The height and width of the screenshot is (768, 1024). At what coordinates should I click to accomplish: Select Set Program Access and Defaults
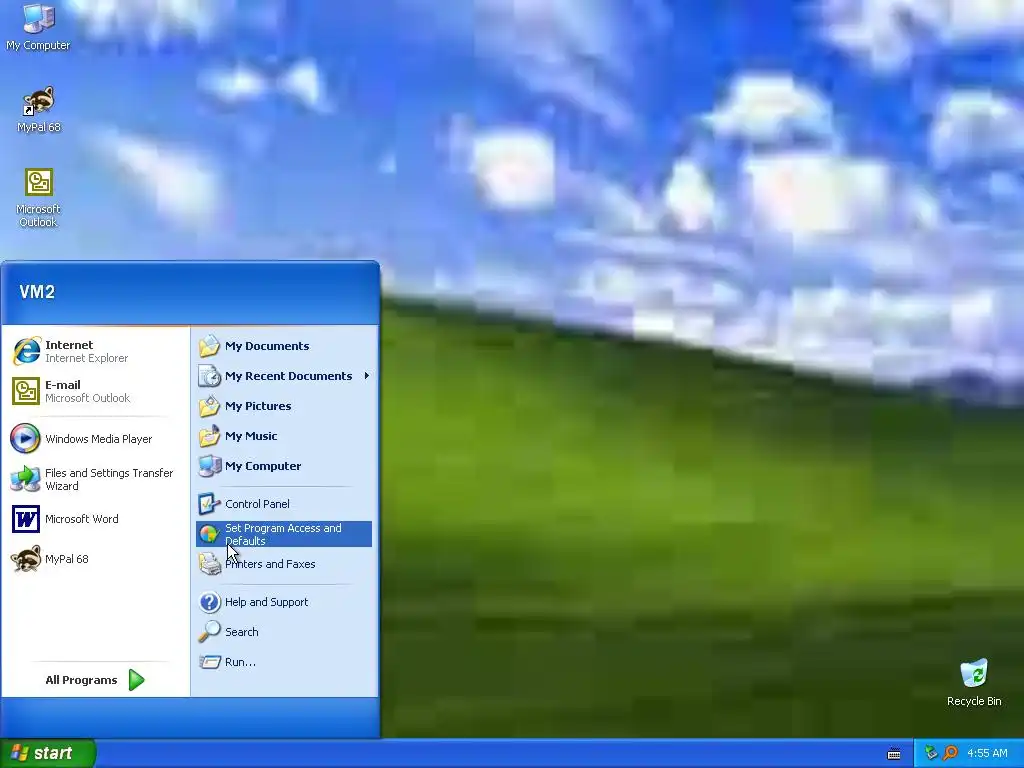(284, 534)
